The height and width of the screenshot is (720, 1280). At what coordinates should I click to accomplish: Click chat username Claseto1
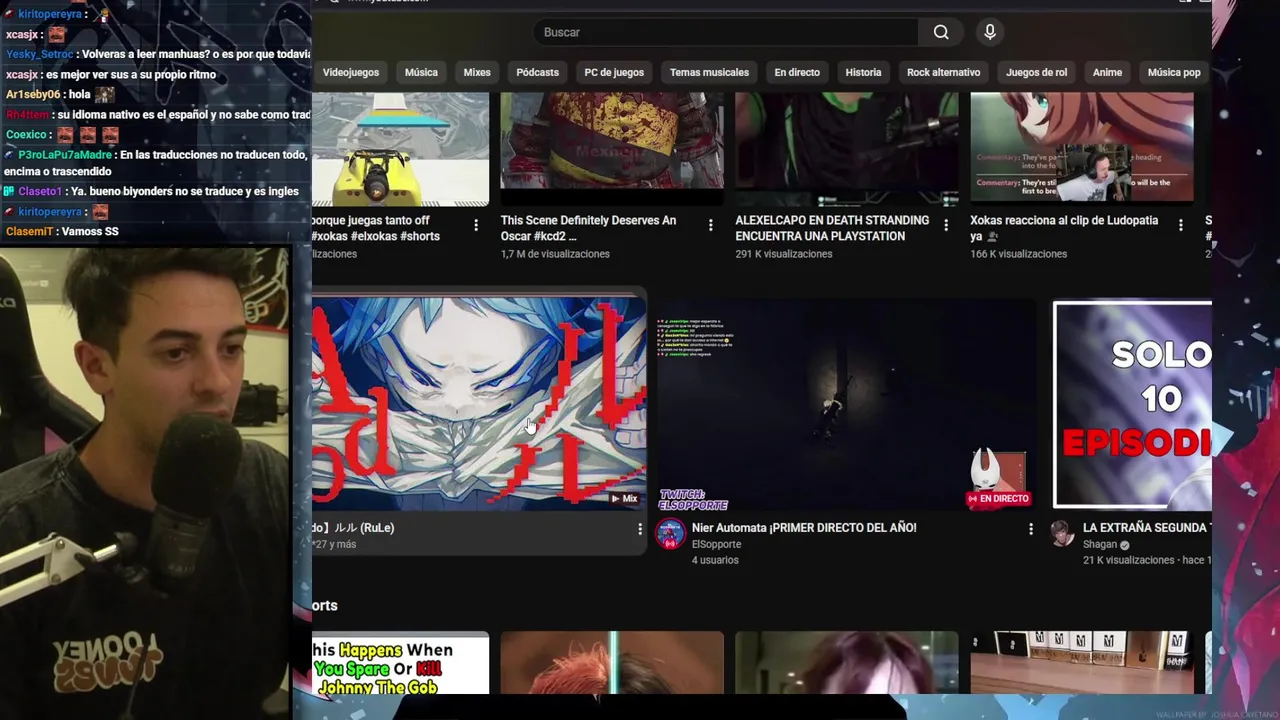pos(40,191)
